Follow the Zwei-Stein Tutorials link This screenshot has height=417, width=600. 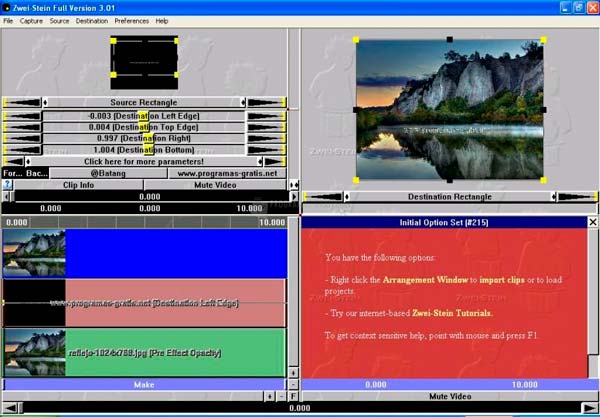452,313
